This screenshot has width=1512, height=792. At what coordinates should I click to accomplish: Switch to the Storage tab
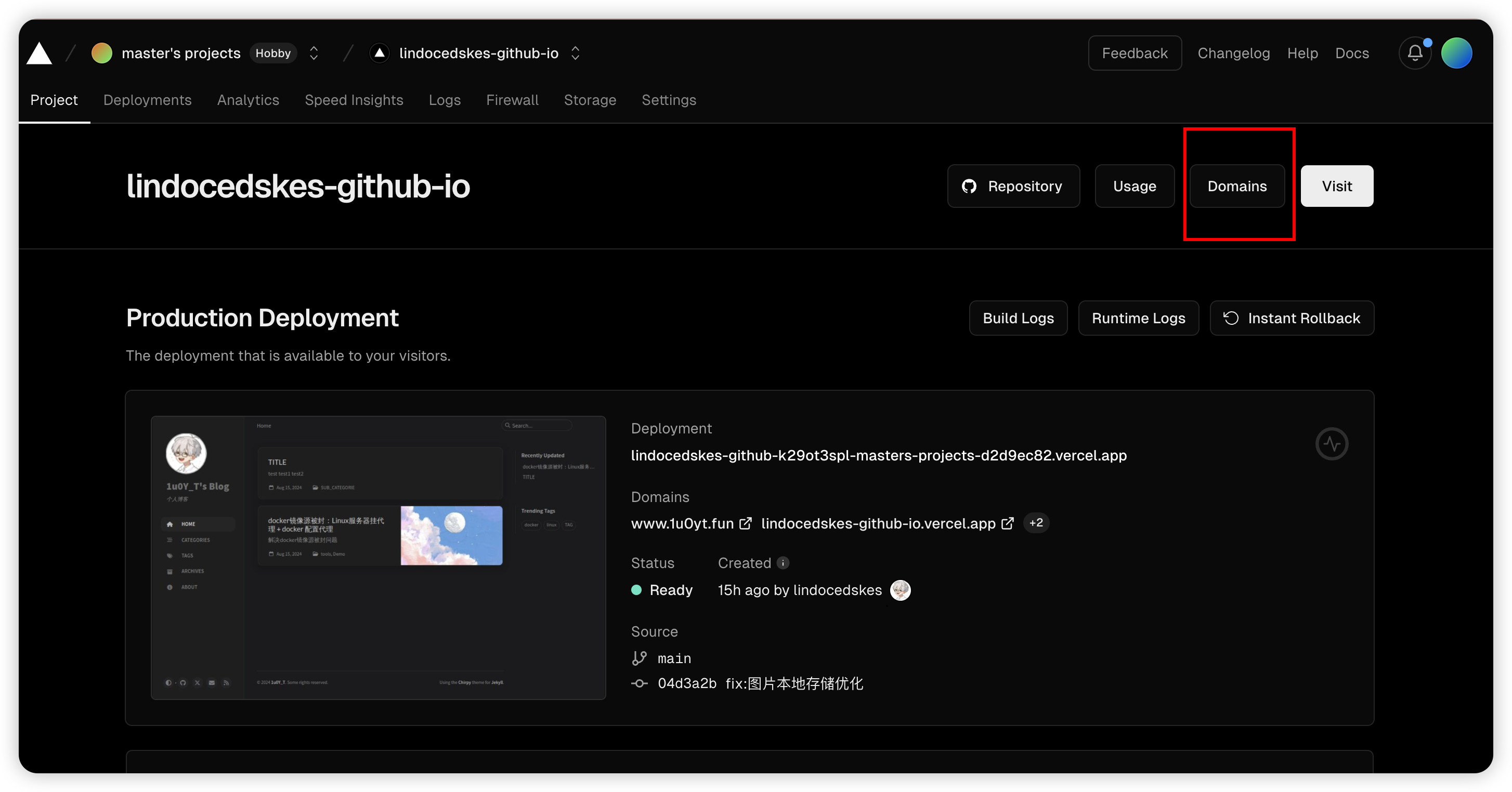590,100
